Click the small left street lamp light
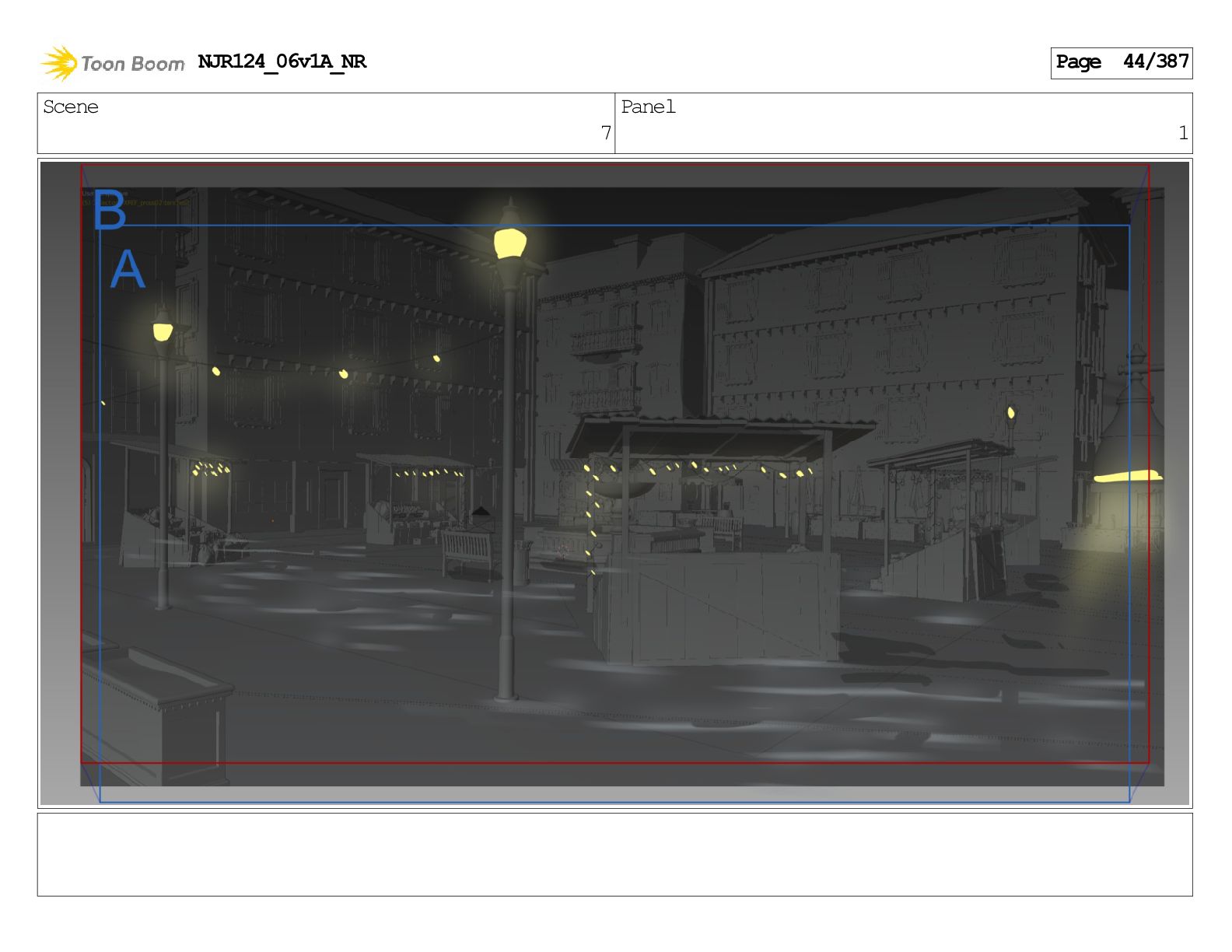 163,332
